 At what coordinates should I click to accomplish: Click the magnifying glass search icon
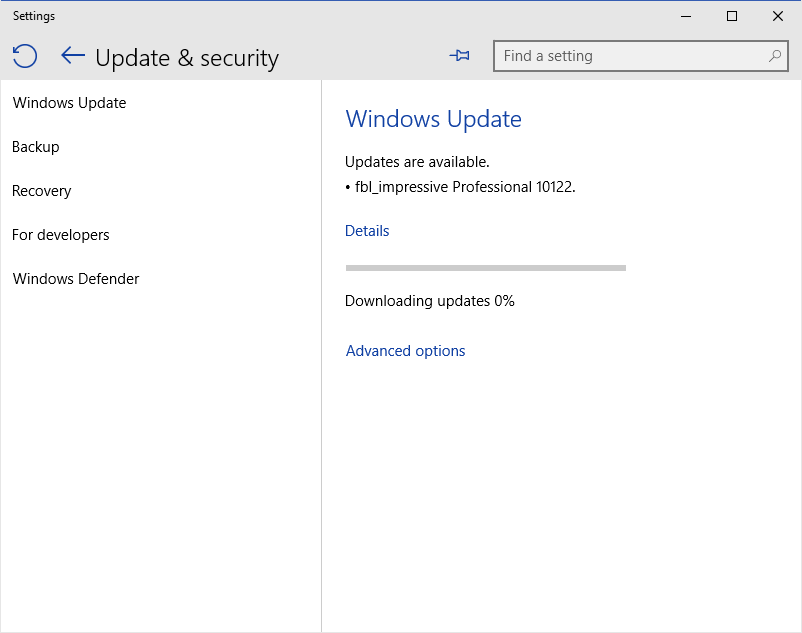(775, 56)
